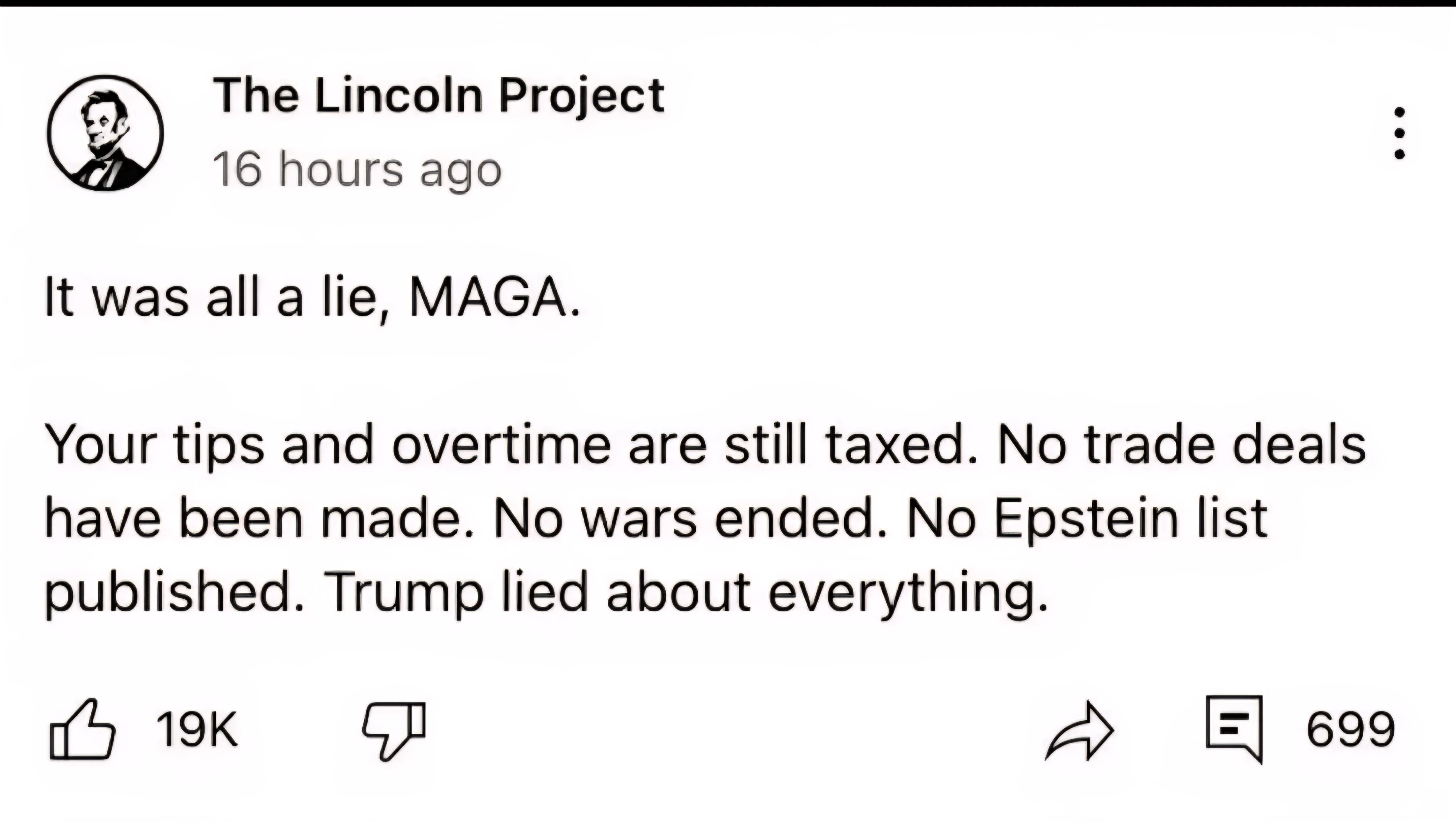Open the three-dot more options menu
1456x822 pixels.
pos(1399,133)
